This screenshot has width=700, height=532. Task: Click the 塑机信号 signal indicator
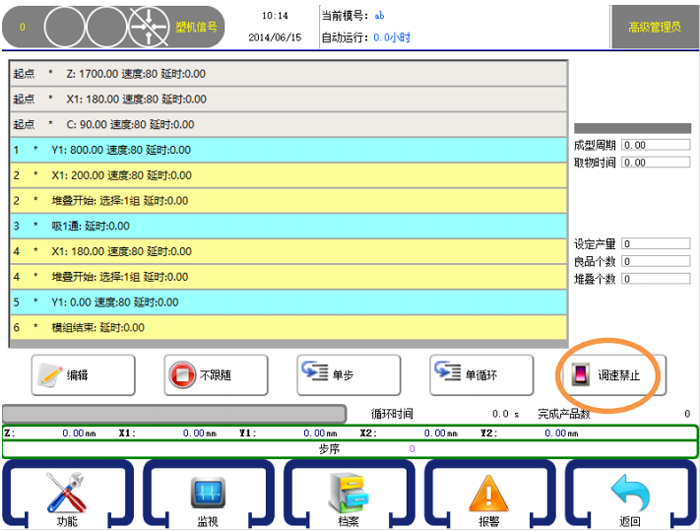[195, 27]
